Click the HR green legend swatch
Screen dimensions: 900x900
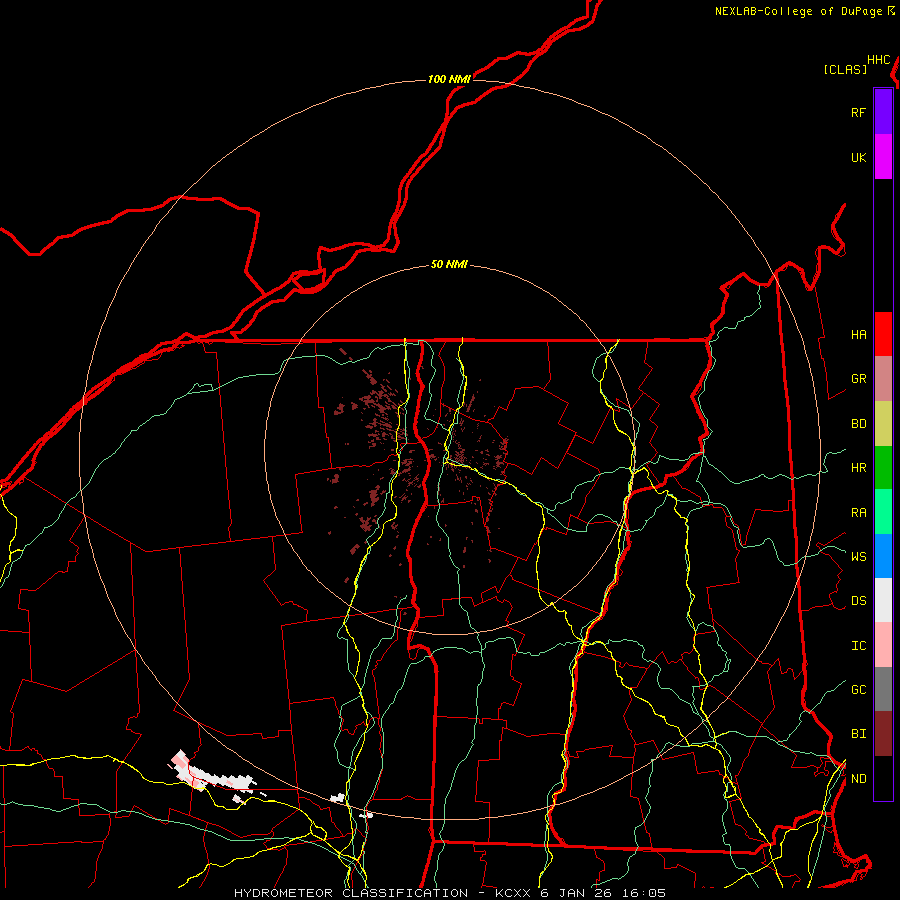(883, 467)
